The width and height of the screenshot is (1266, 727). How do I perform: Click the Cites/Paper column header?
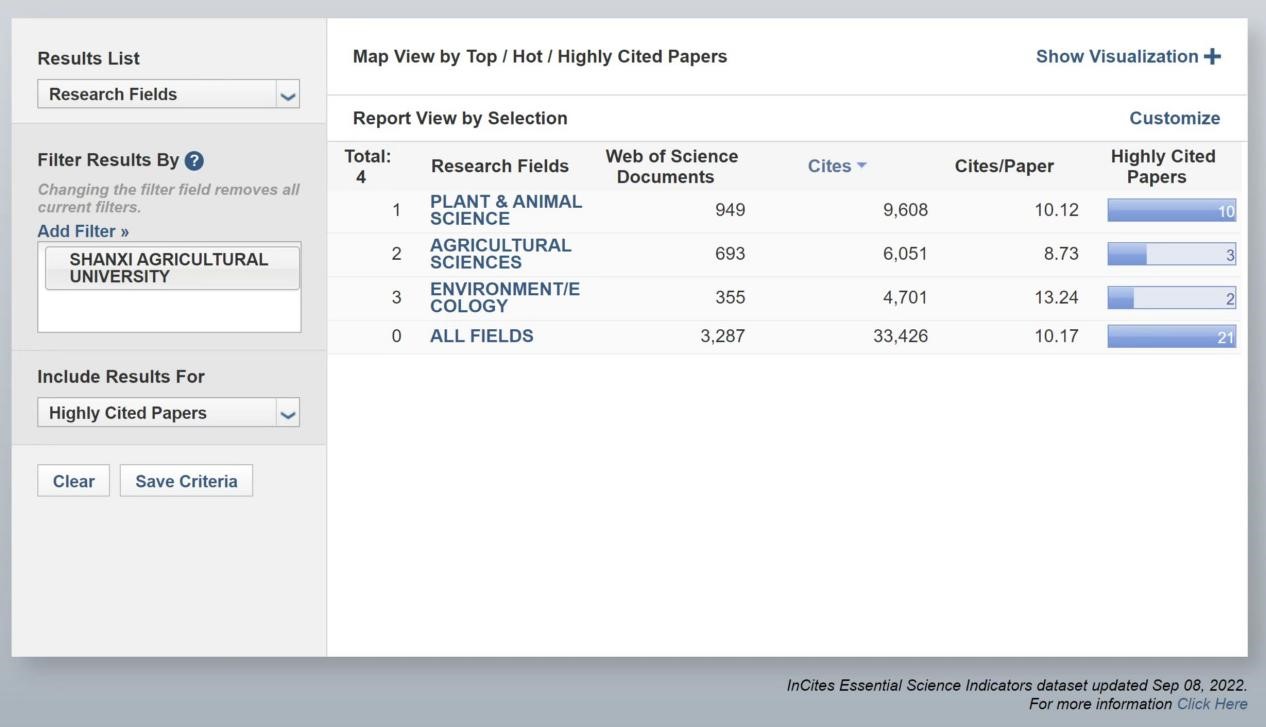(x=1004, y=166)
